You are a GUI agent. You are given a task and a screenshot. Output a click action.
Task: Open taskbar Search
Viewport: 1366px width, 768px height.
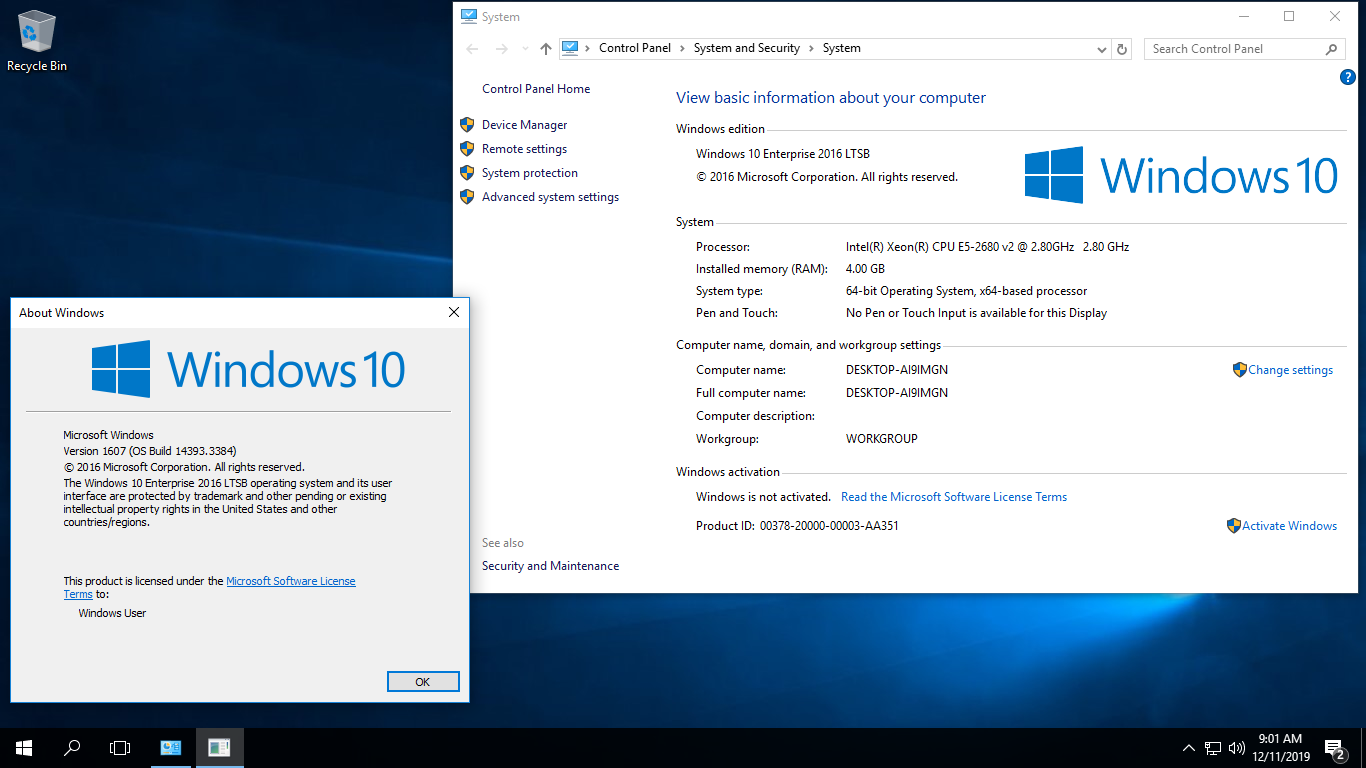pos(72,748)
